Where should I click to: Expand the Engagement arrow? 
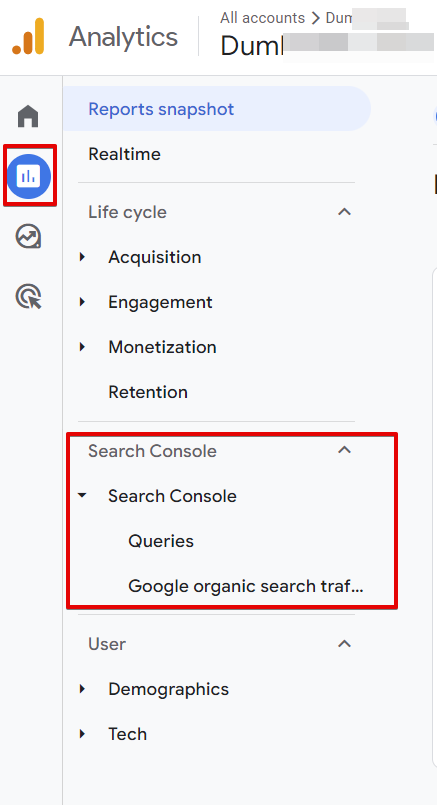coord(82,302)
